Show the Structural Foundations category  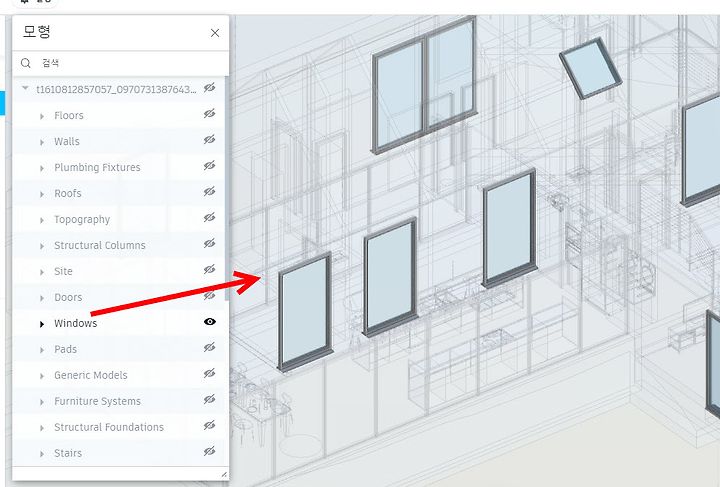[209, 425]
